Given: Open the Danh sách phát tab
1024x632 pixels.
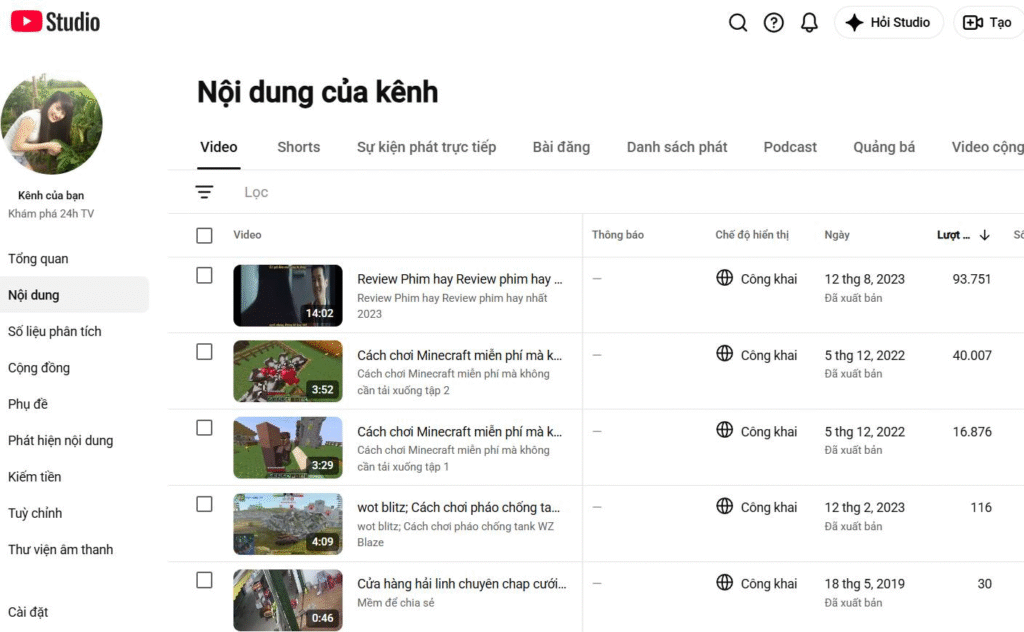Looking at the screenshot, I should (677, 147).
